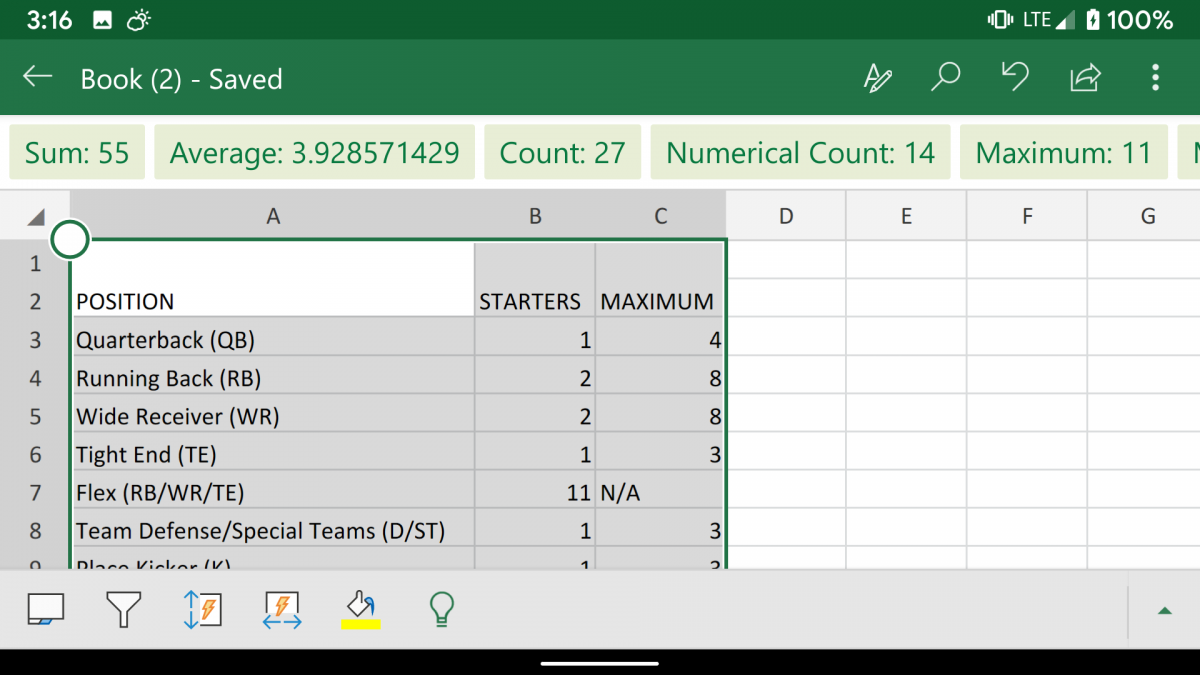Tap the back arrow to exit workbook

38,78
